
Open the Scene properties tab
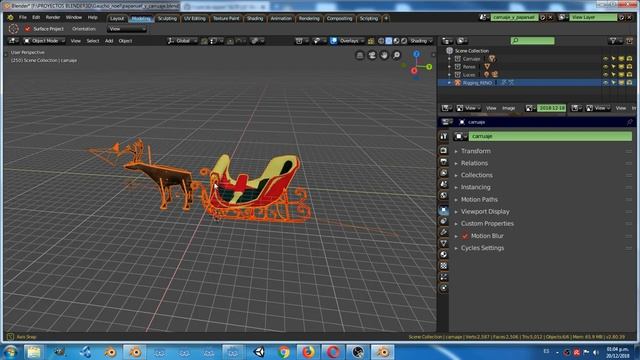[x=444, y=184]
